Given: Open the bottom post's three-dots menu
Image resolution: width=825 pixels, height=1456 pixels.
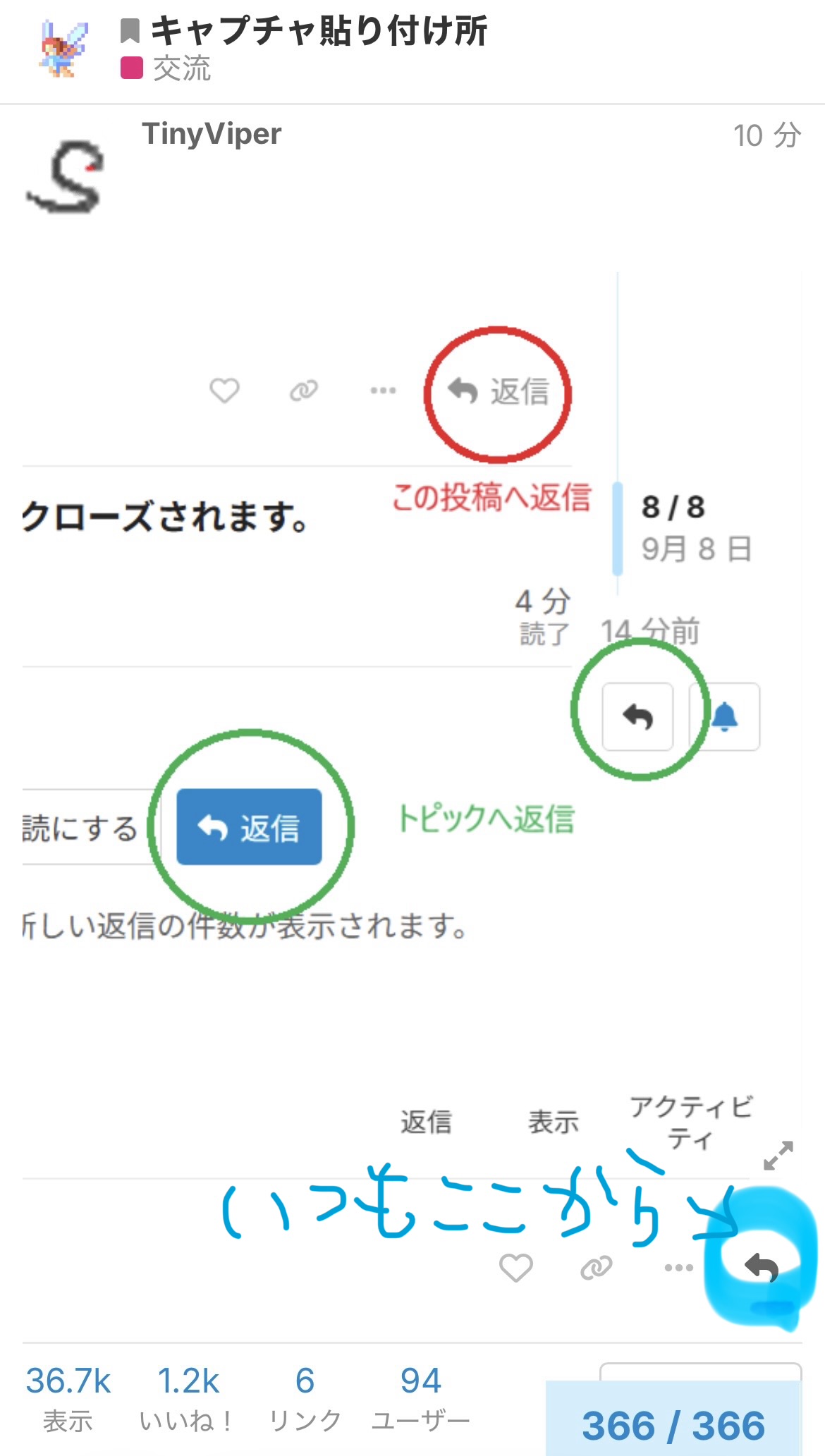Looking at the screenshot, I should [678, 1268].
